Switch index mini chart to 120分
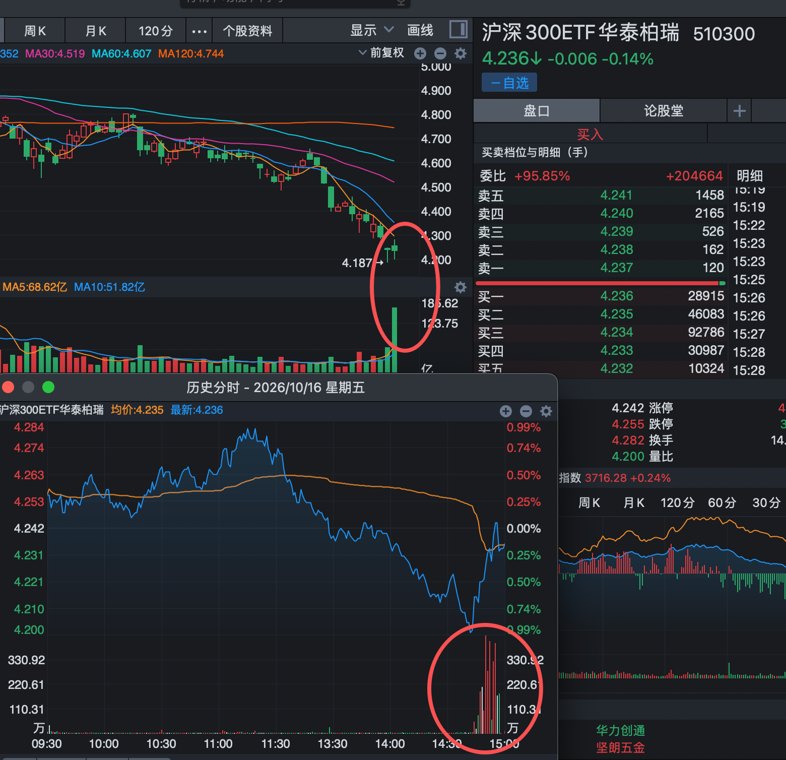Screen dimensions: 786x760 [x=677, y=502]
